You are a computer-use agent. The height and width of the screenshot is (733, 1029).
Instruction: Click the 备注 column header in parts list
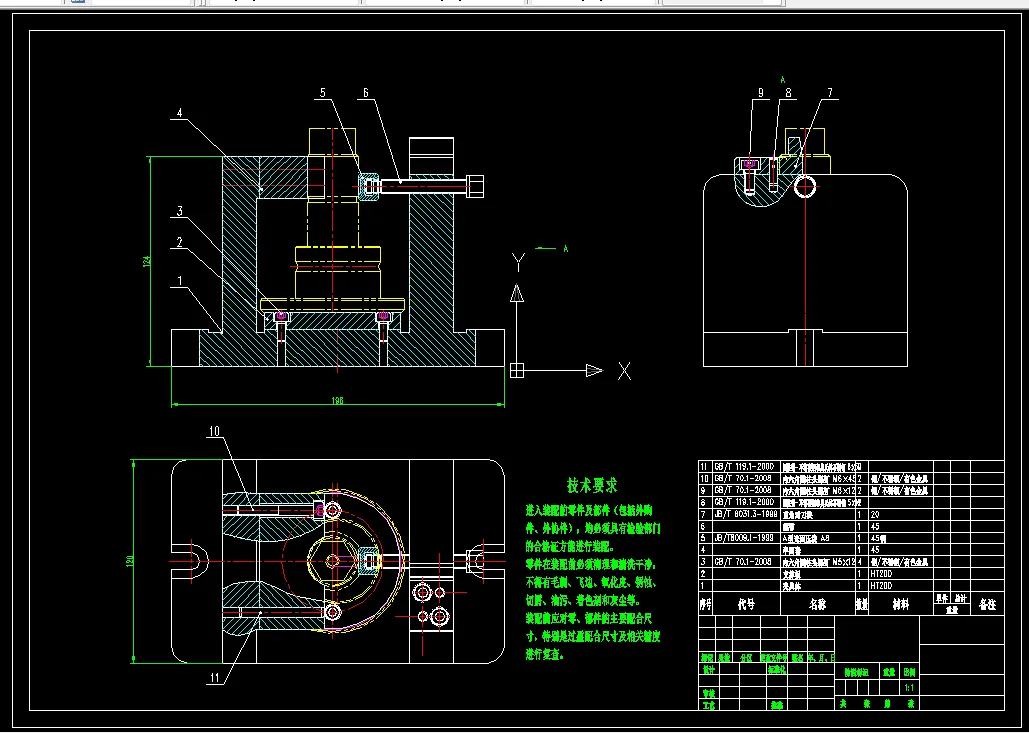[x=986, y=604]
